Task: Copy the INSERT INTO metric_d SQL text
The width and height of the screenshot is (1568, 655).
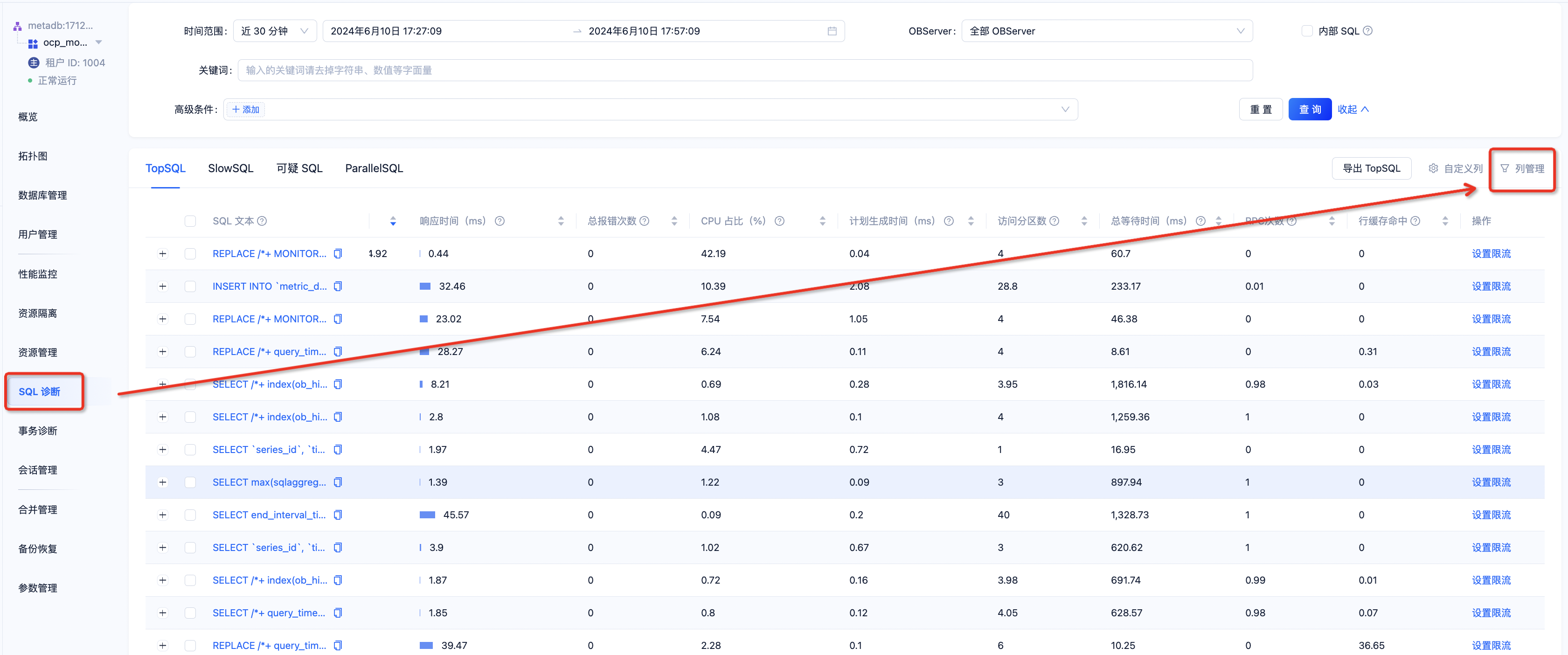Action: point(338,286)
